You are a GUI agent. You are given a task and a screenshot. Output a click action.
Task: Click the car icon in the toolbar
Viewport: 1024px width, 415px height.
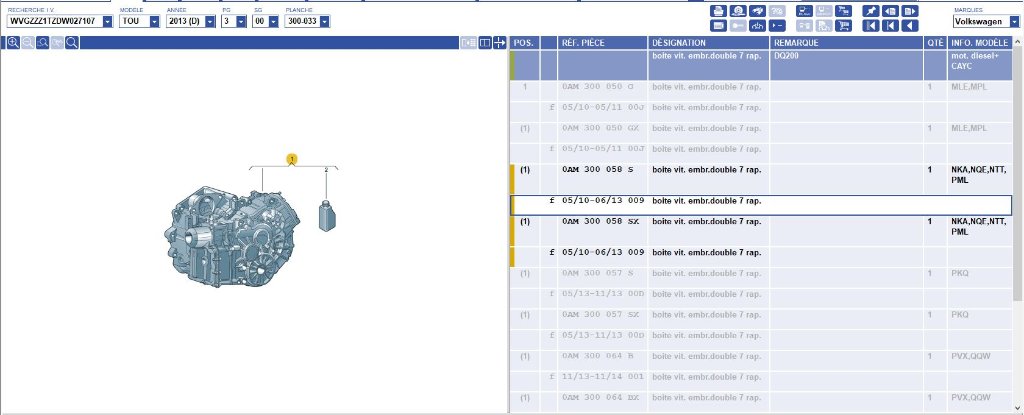757,11
